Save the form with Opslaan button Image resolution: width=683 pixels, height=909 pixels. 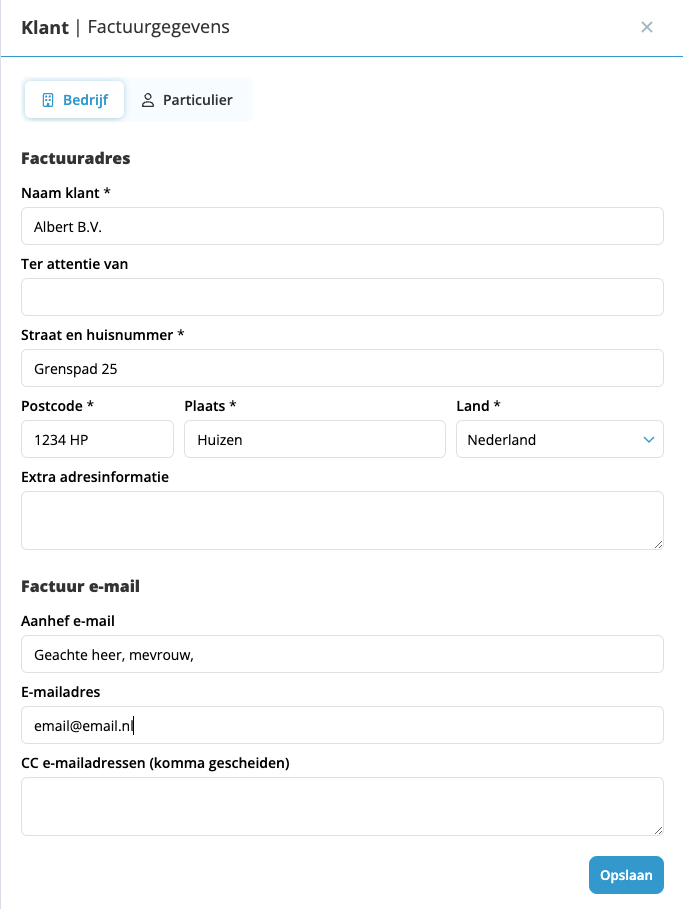[626, 875]
